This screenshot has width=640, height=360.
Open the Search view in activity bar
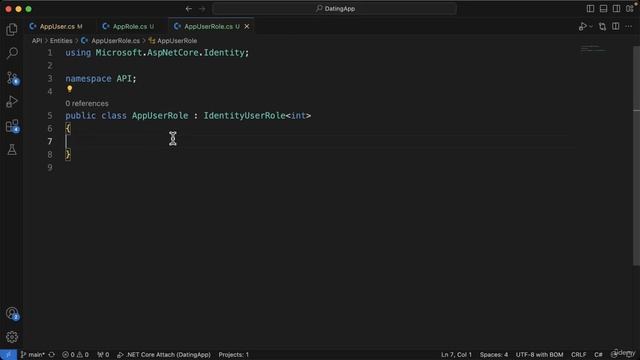12,53
